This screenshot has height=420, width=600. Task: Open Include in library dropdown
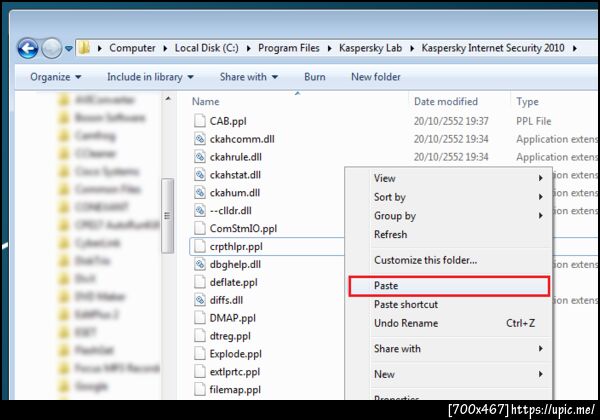coord(150,77)
